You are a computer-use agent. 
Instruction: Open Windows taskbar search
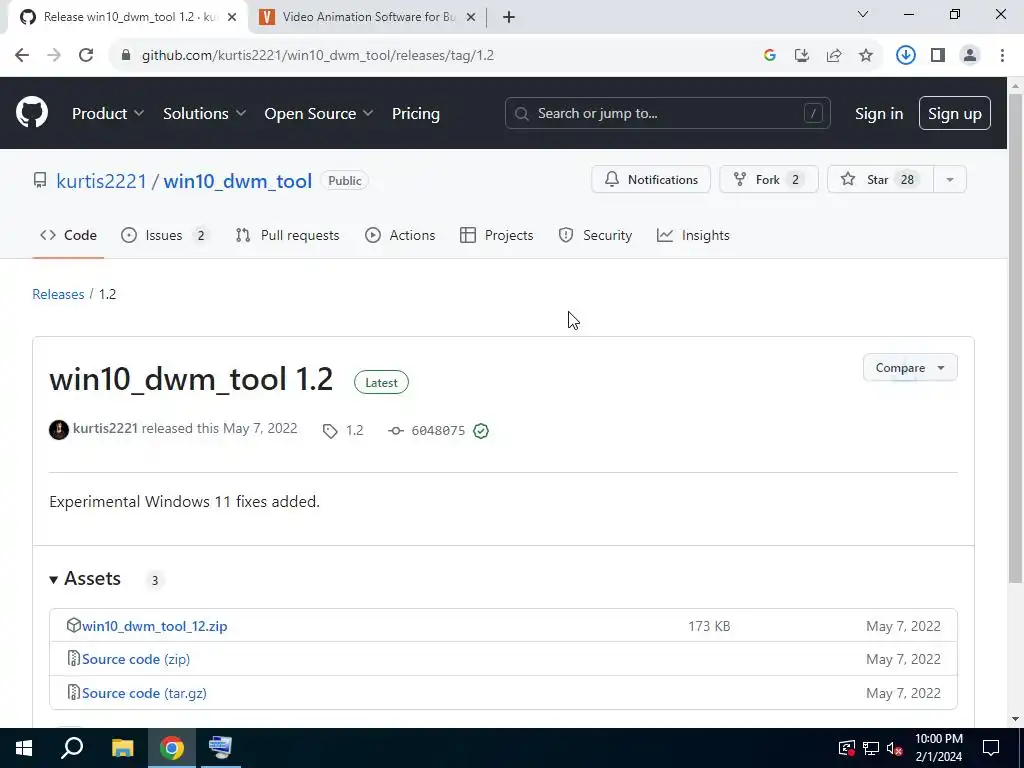coord(72,748)
